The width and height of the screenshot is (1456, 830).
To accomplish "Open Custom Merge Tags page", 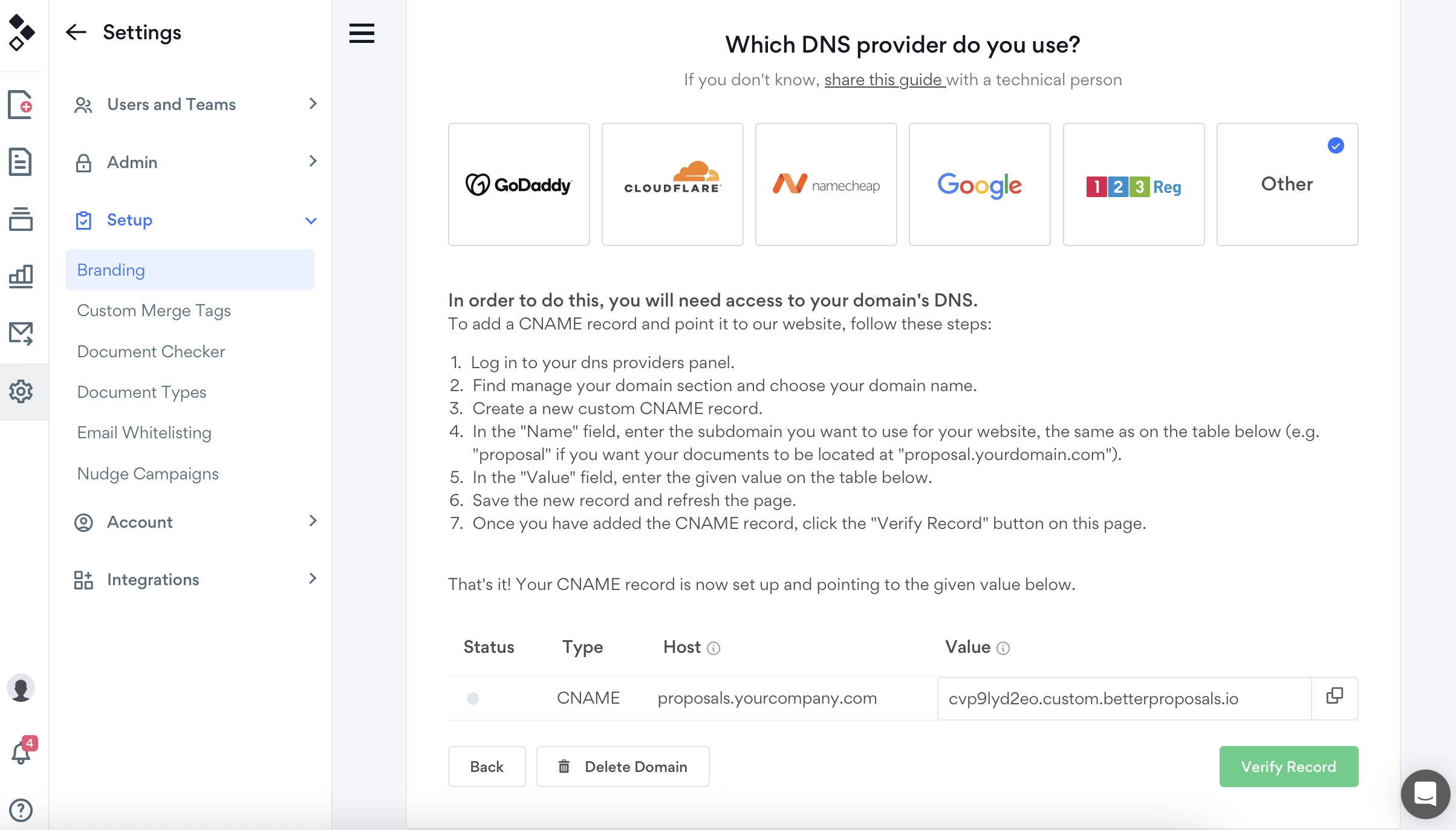I will 154,311.
